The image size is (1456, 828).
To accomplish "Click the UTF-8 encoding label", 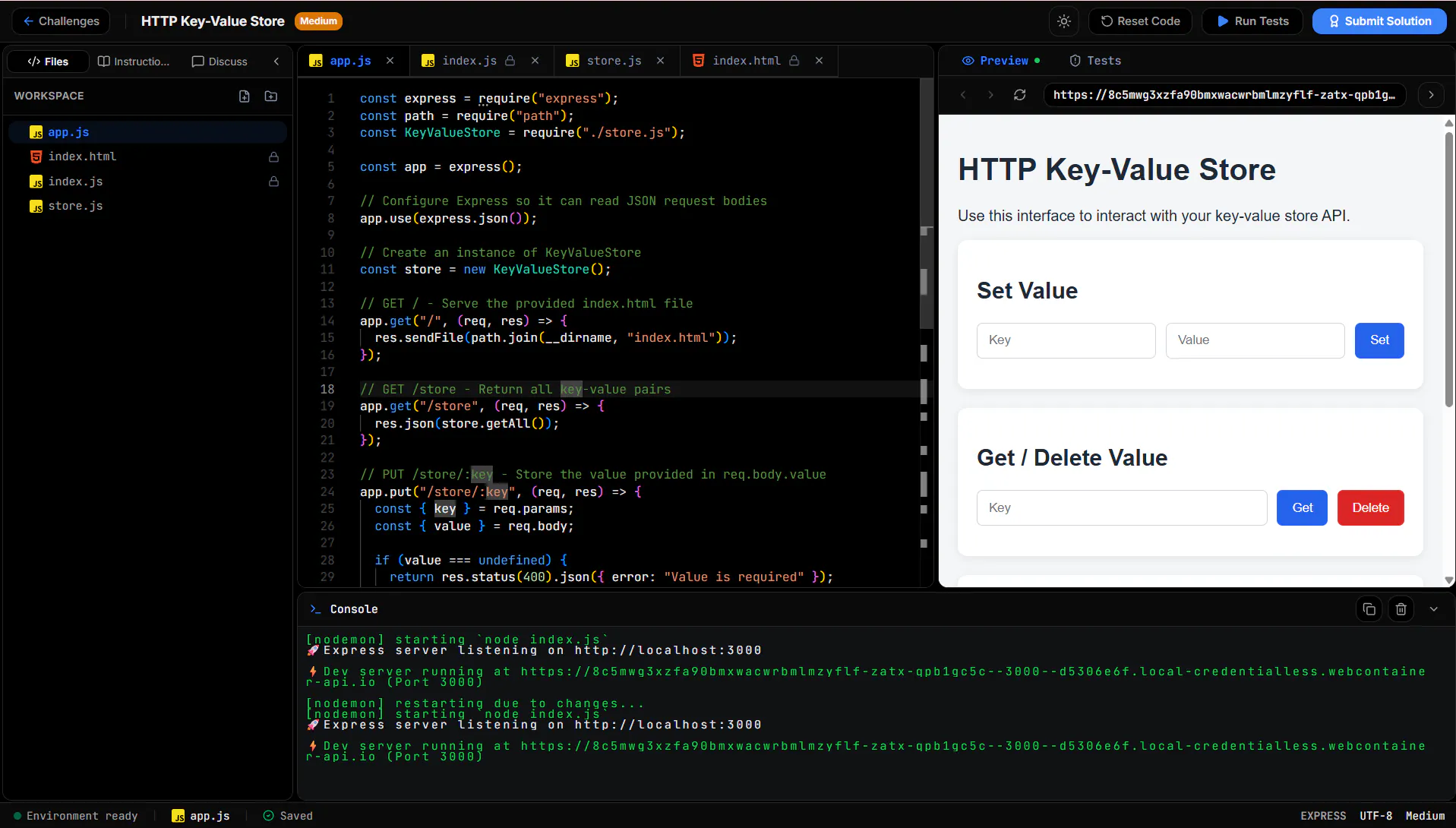I will [1375, 816].
